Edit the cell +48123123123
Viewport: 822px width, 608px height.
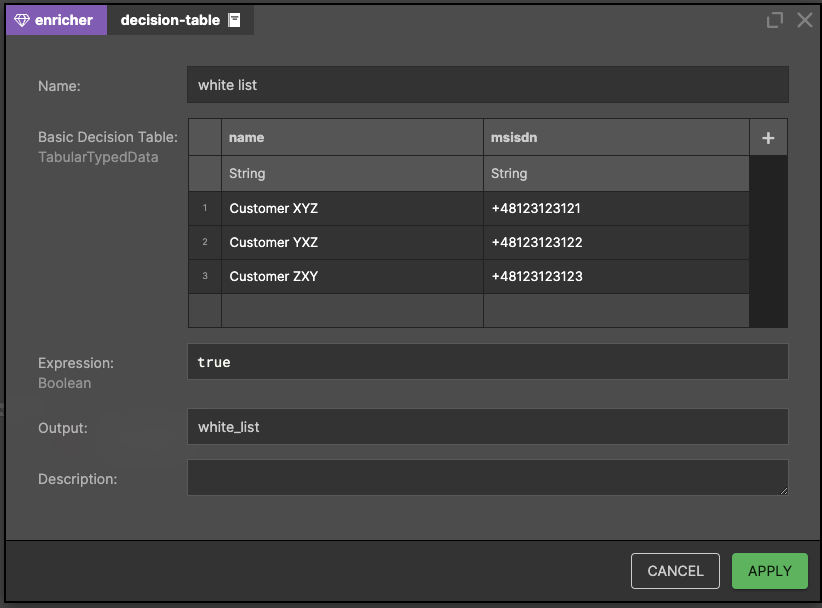click(616, 277)
